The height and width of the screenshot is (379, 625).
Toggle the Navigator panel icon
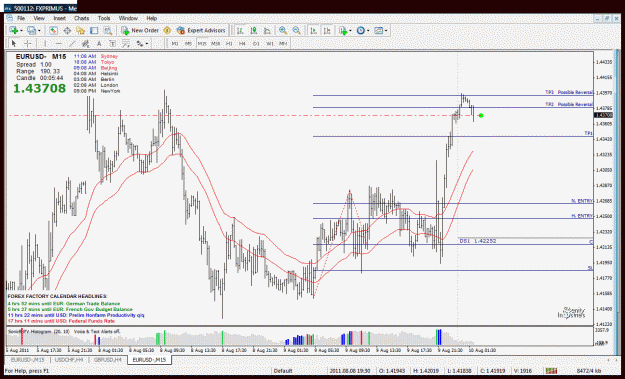[81, 30]
